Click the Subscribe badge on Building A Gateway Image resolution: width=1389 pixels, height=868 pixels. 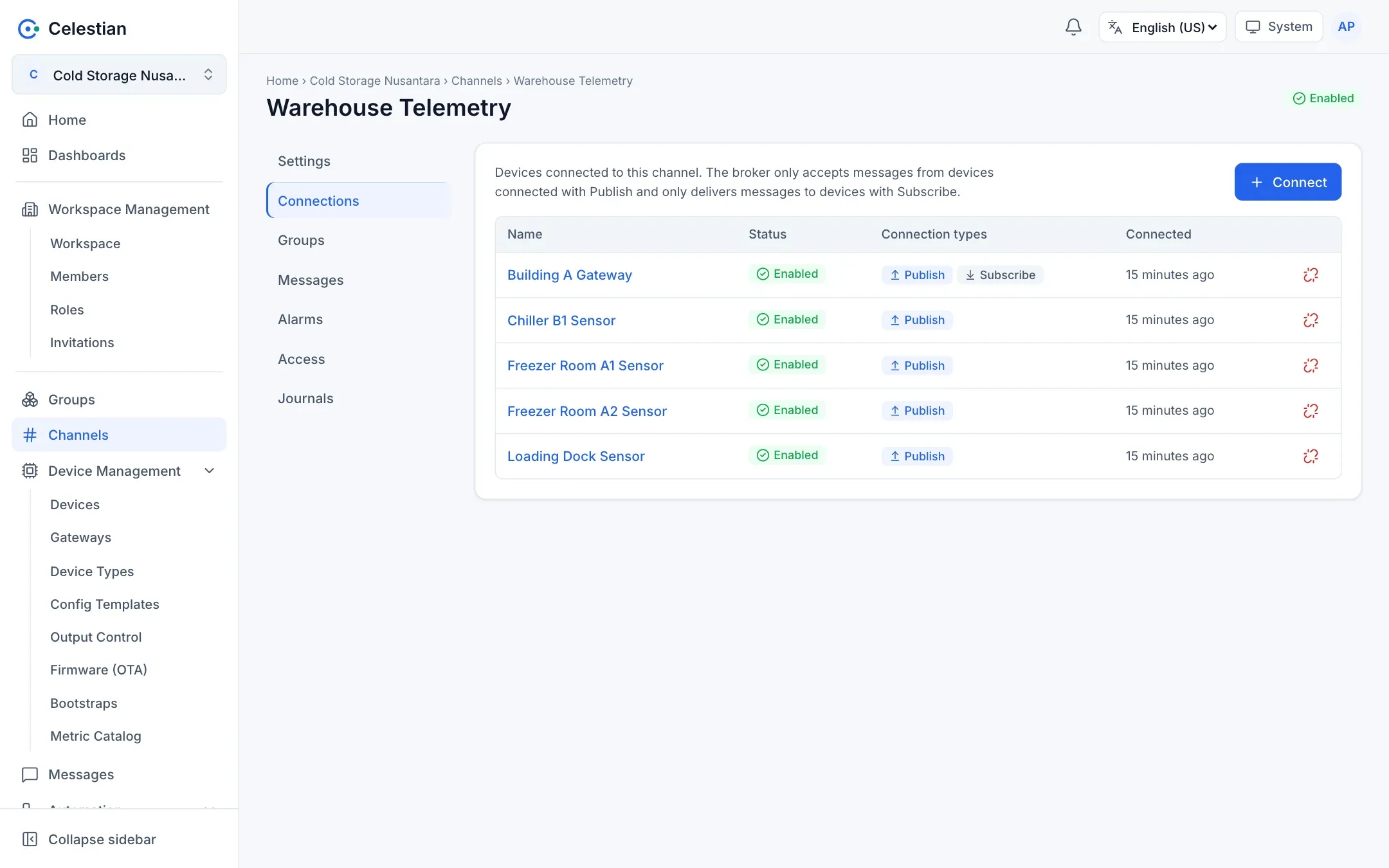pyautogui.click(x=1000, y=275)
